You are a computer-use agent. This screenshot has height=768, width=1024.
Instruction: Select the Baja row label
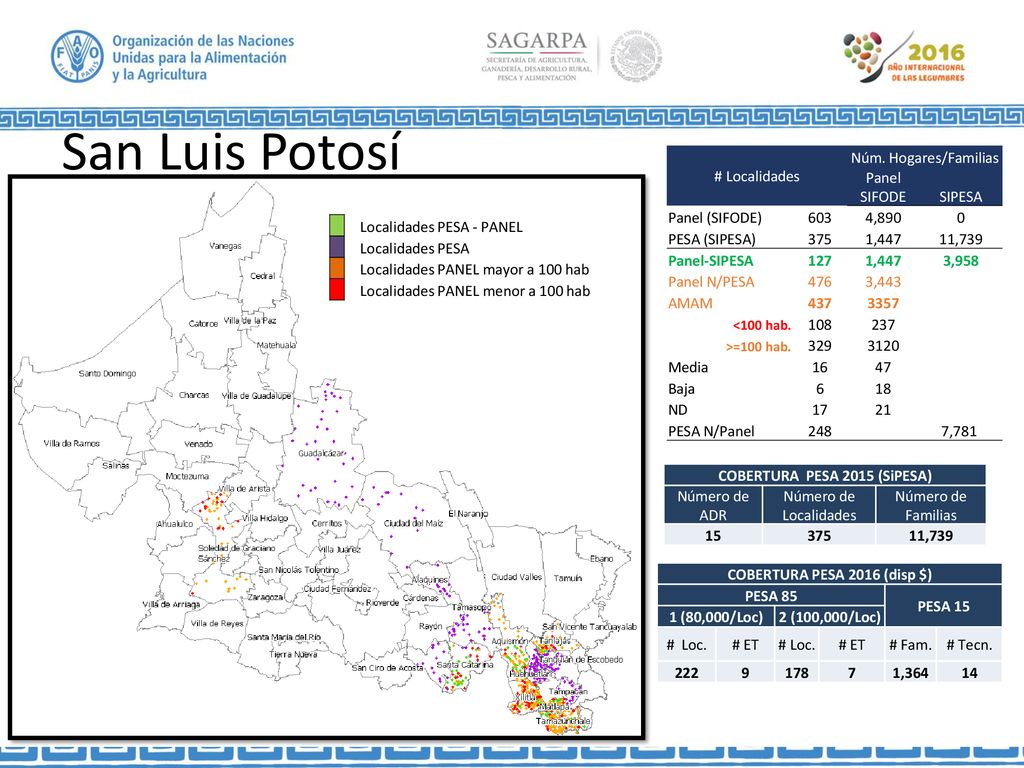pos(681,389)
